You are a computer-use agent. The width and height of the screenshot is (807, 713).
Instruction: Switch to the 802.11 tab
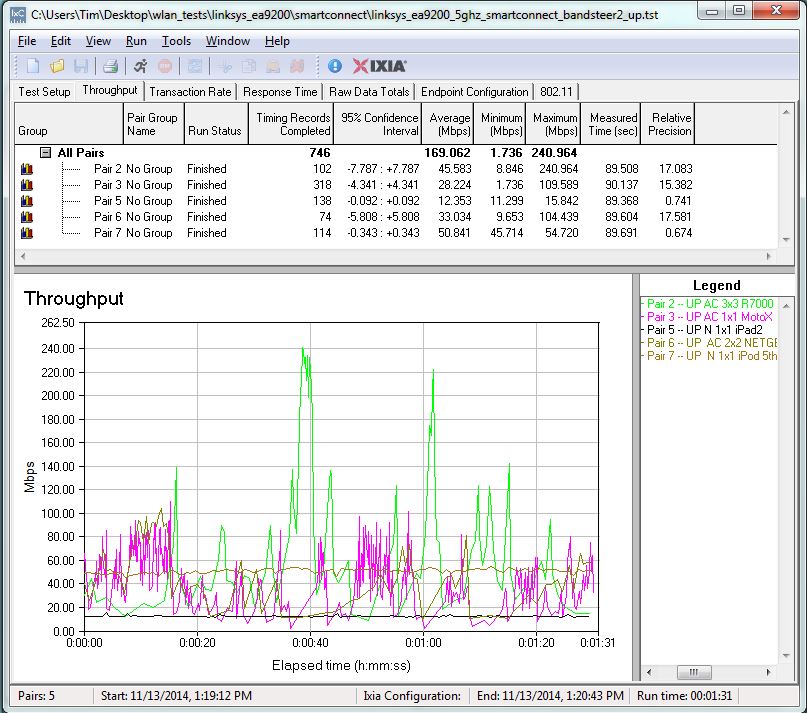556,92
